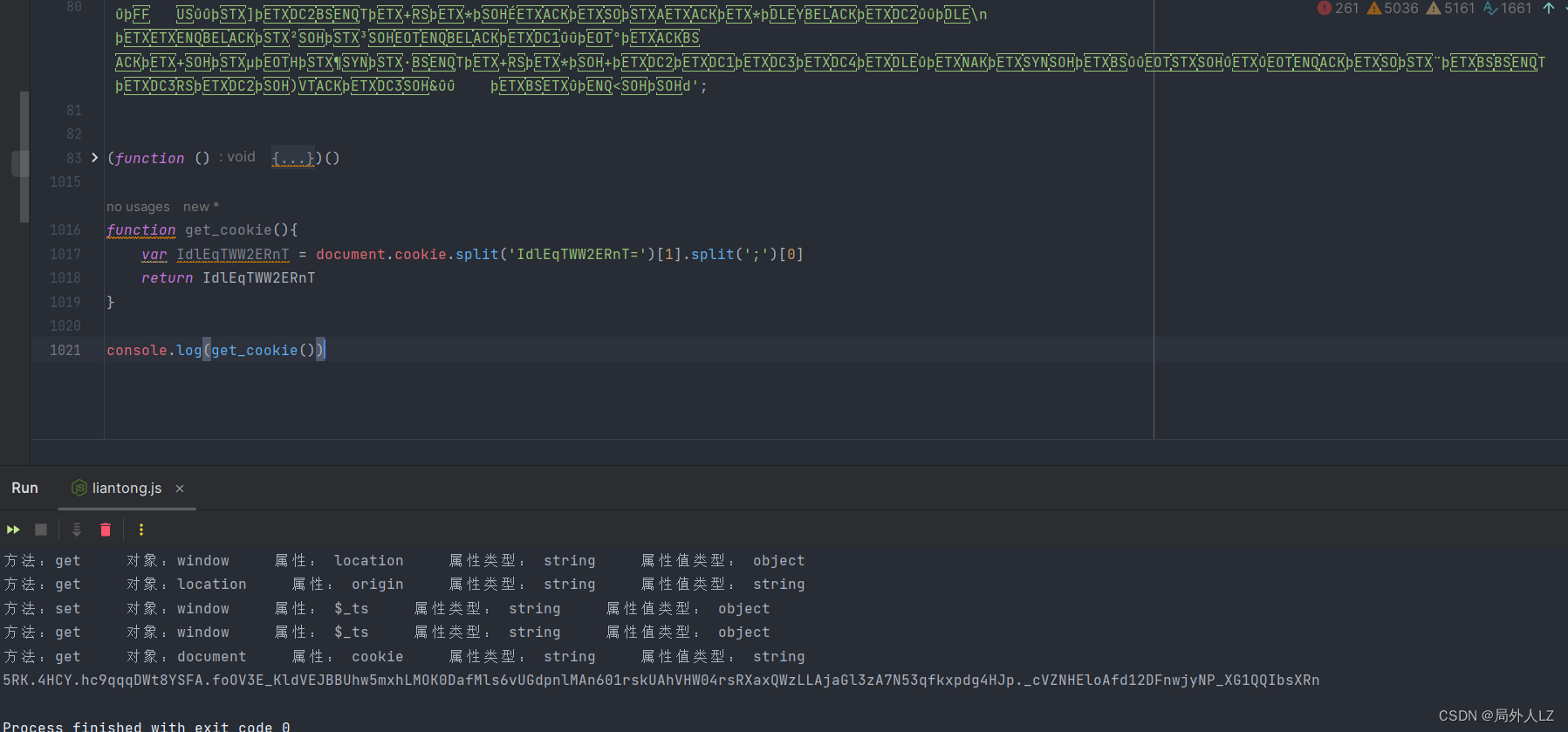
Task: Click line number 83 in gutter
Action: tap(74, 158)
